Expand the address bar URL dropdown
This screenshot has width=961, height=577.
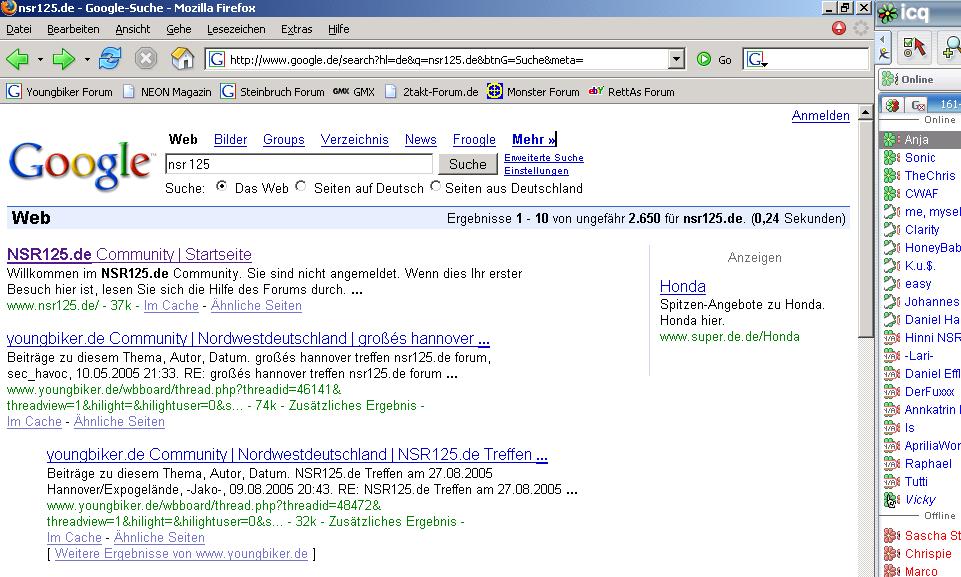click(676, 59)
